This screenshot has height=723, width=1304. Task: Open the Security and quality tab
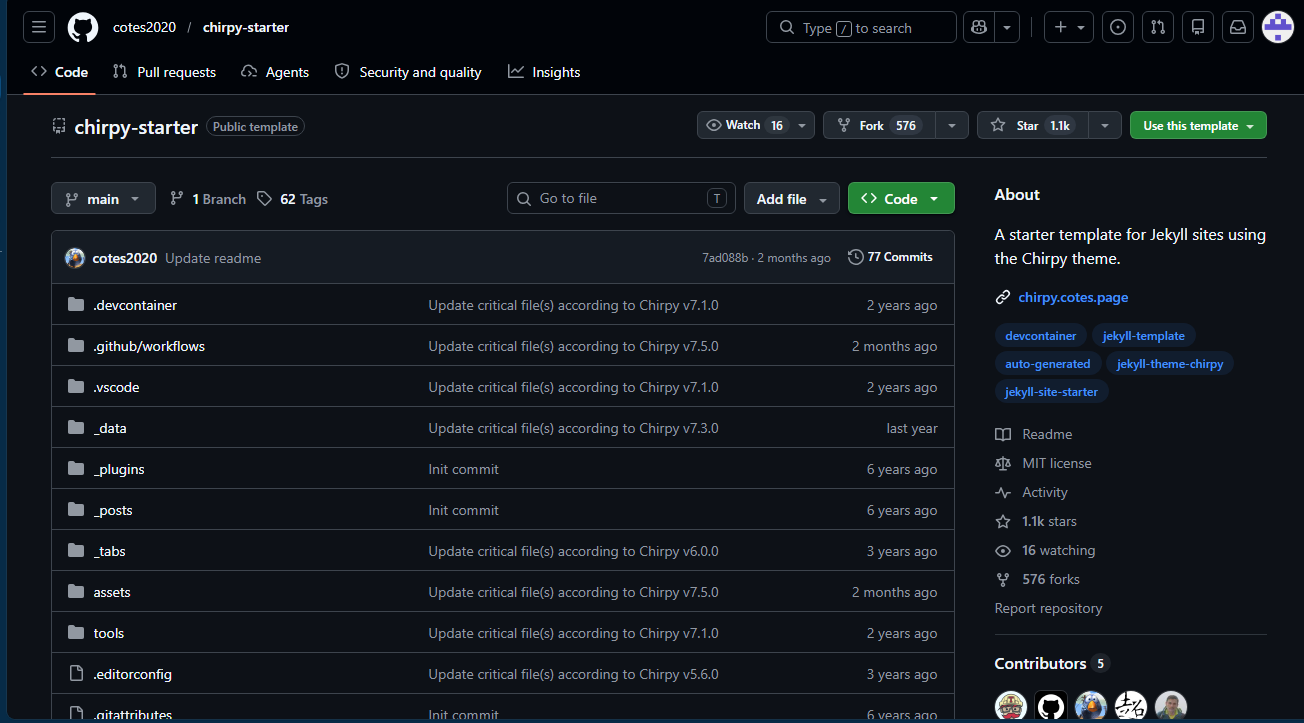(408, 72)
